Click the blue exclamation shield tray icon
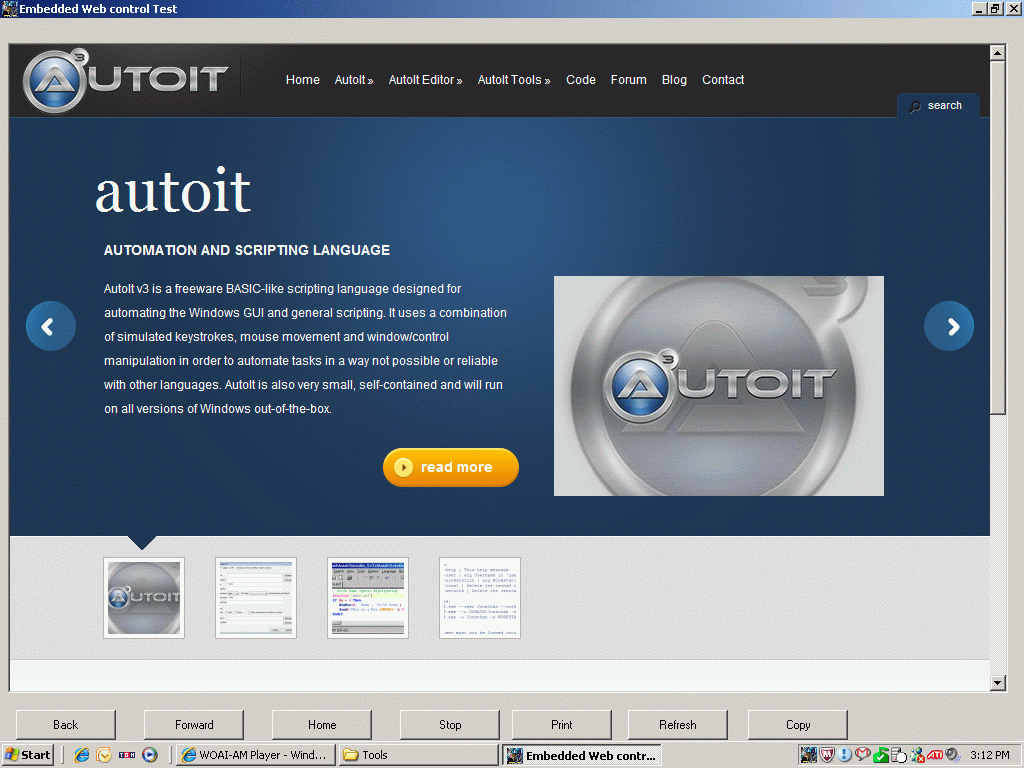1024x768 pixels. tap(845, 755)
